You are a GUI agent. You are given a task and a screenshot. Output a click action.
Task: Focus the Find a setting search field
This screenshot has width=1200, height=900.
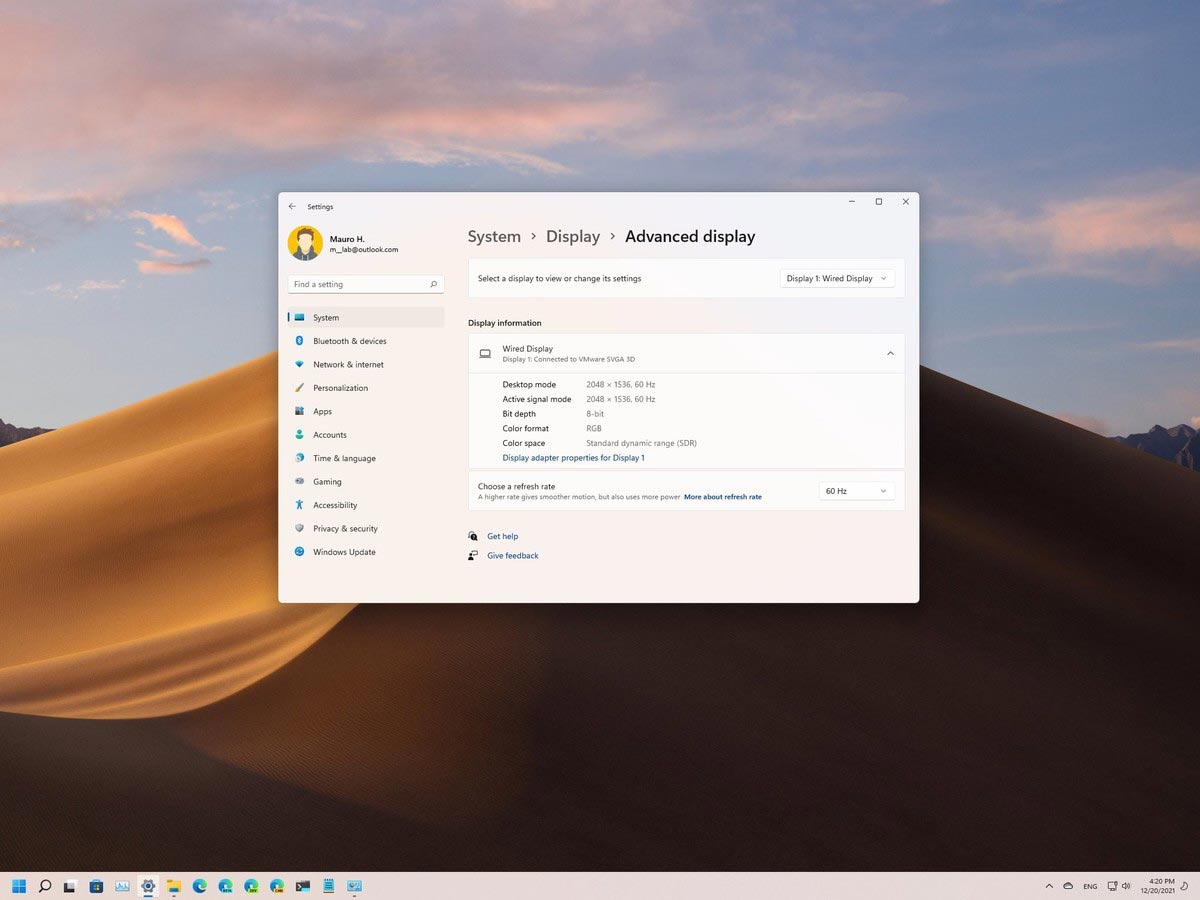tap(366, 285)
